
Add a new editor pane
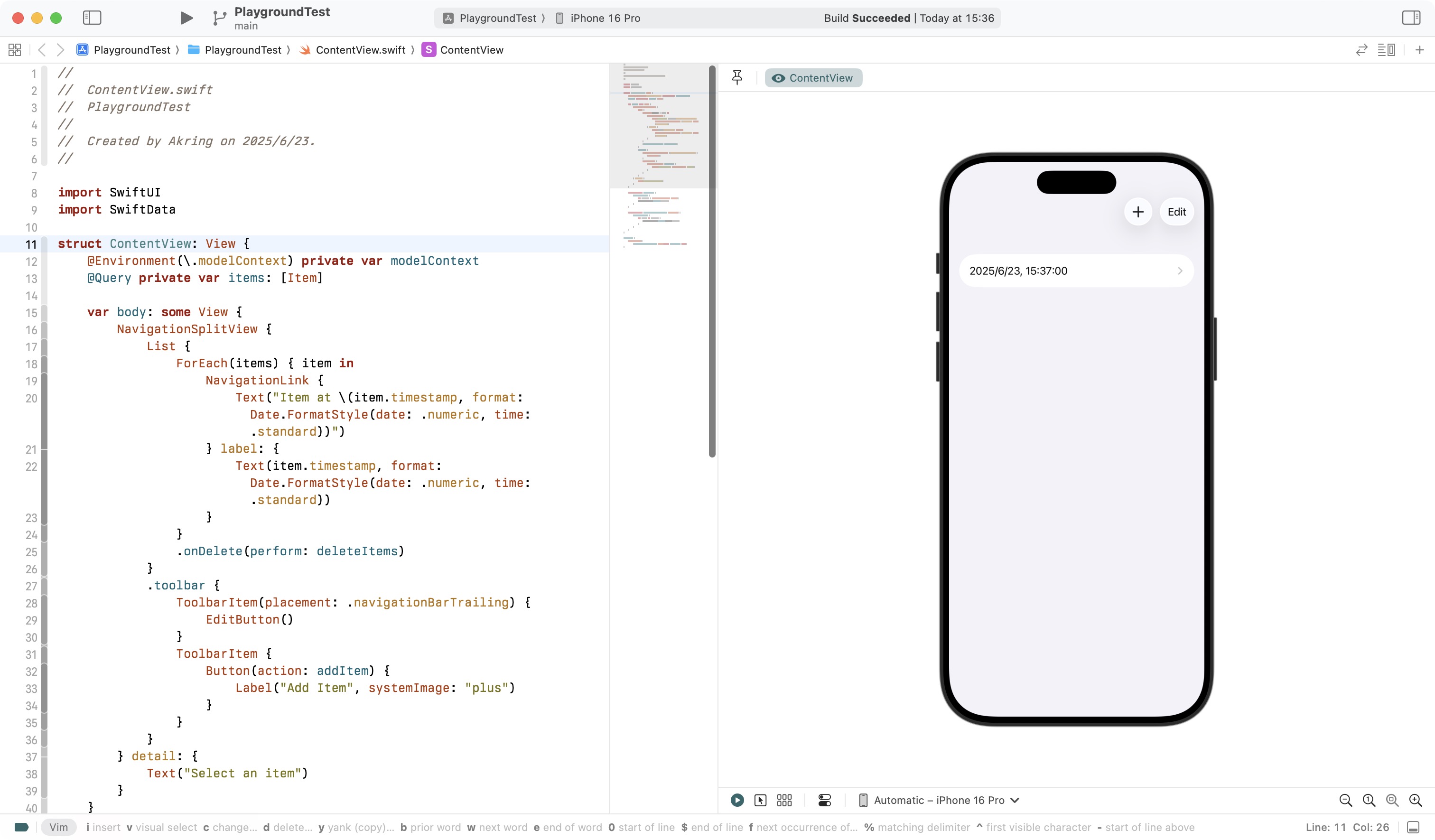pos(1420,50)
